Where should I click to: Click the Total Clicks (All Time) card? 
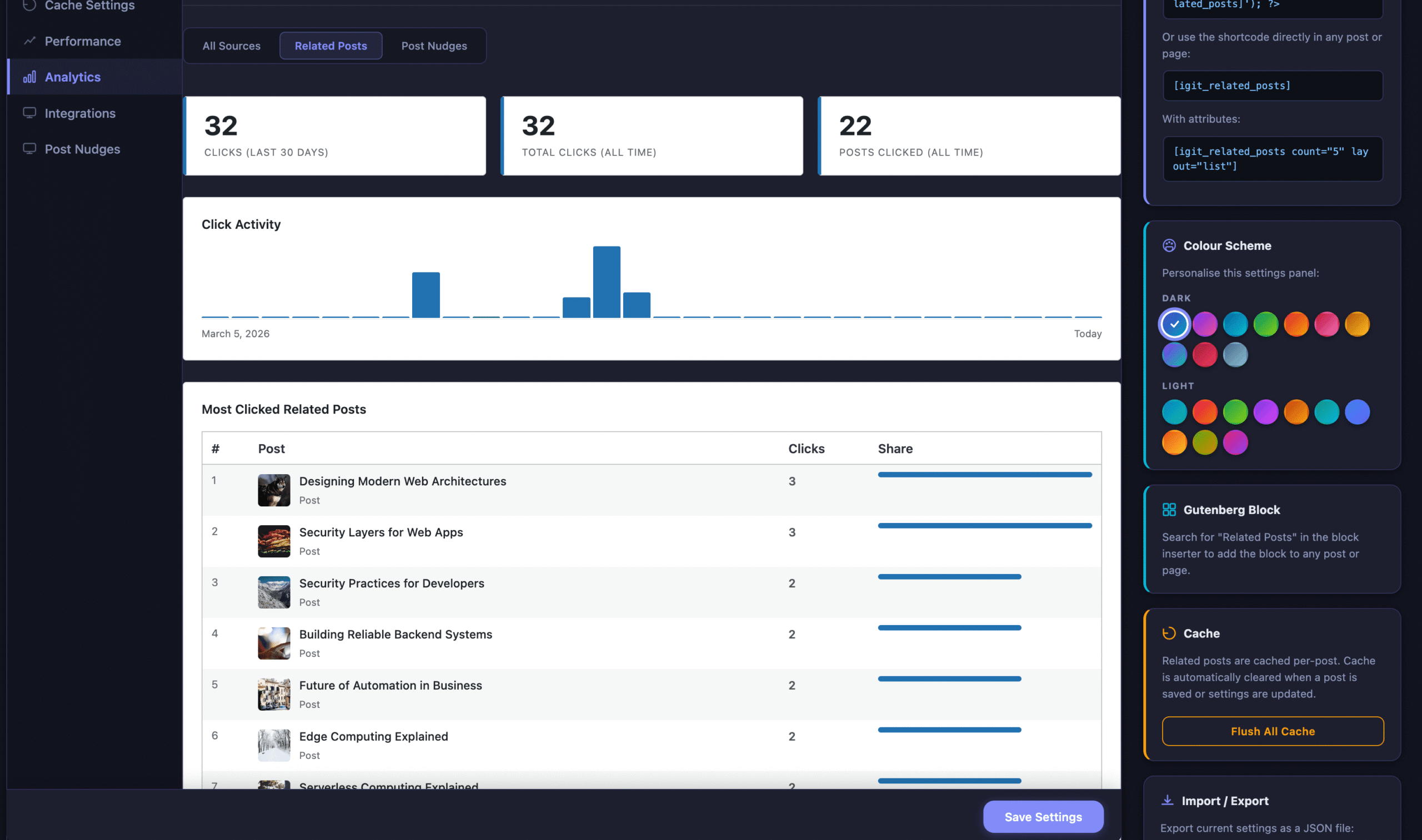coord(652,136)
